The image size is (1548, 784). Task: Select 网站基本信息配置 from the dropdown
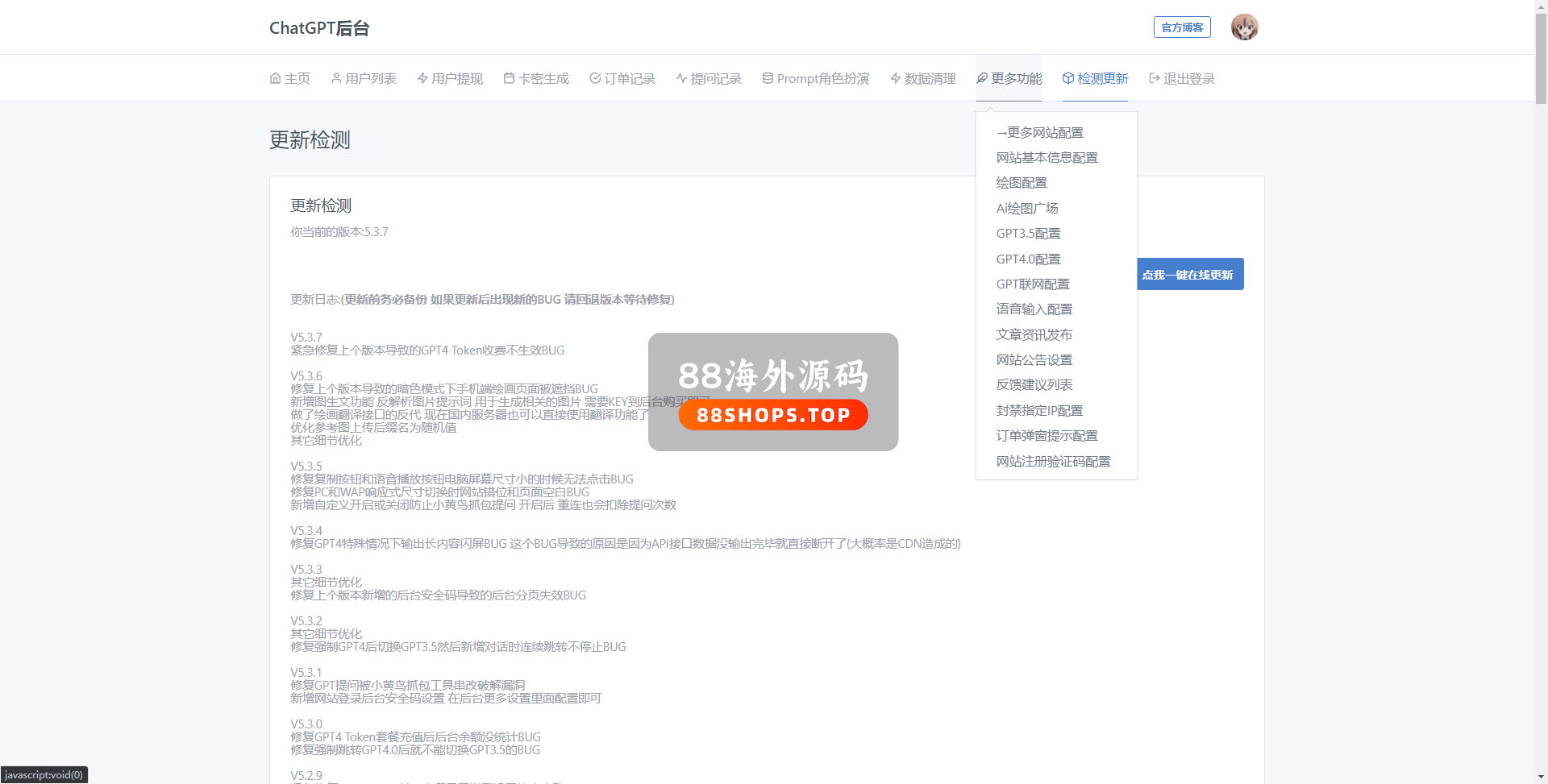1047,158
